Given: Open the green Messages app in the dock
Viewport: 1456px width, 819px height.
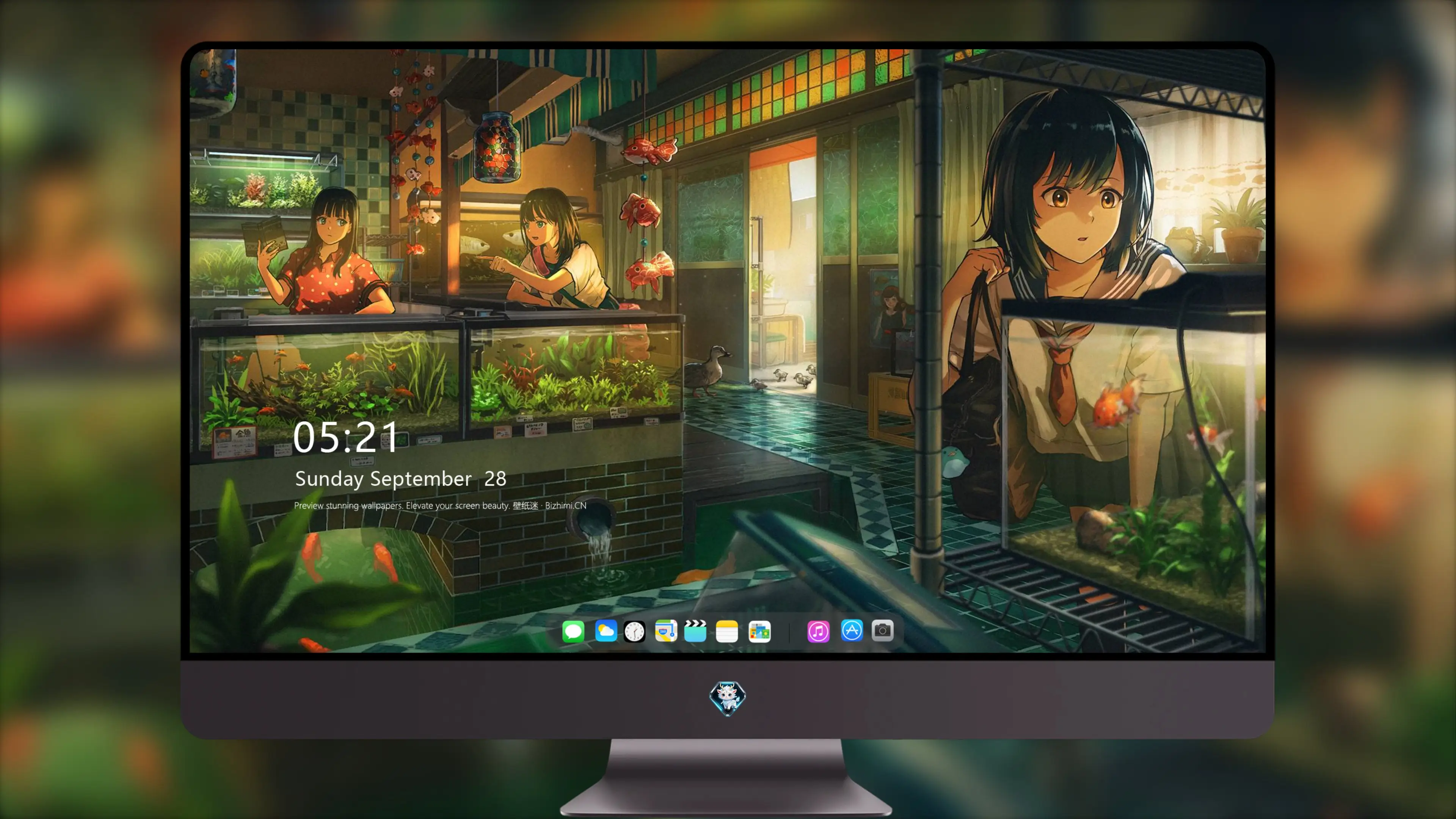Looking at the screenshot, I should [573, 631].
